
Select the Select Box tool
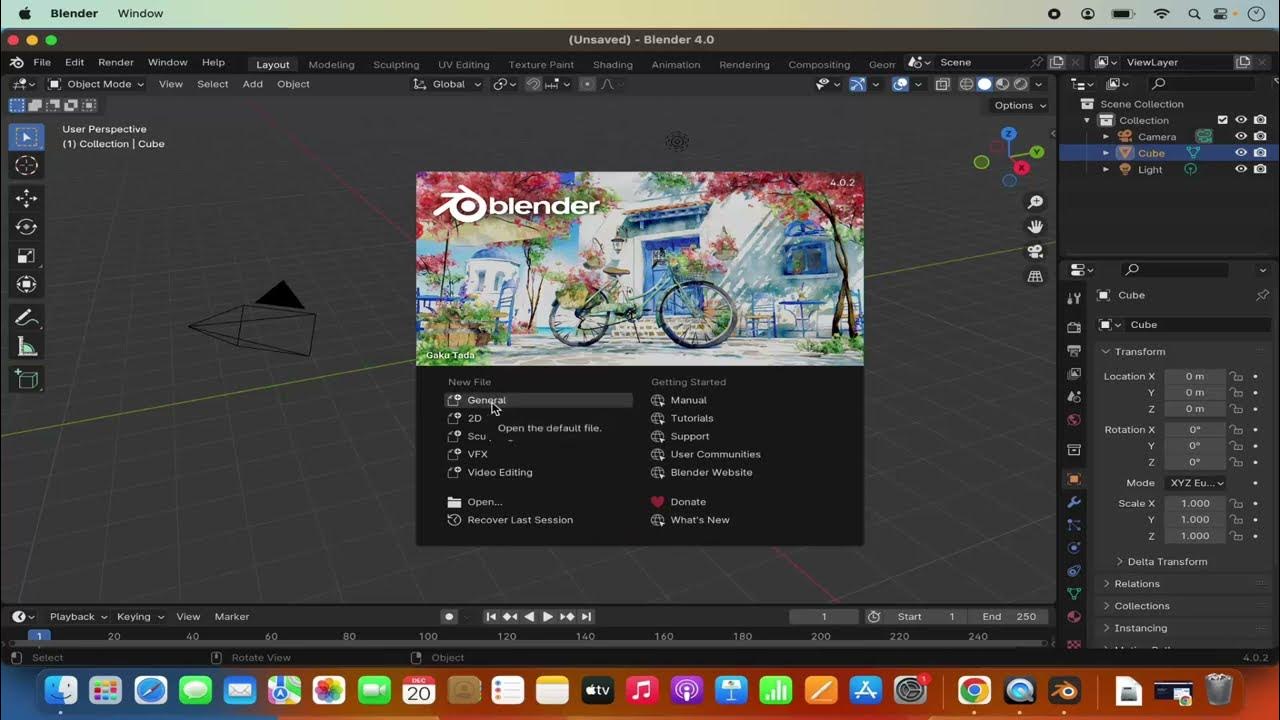click(x=26, y=137)
